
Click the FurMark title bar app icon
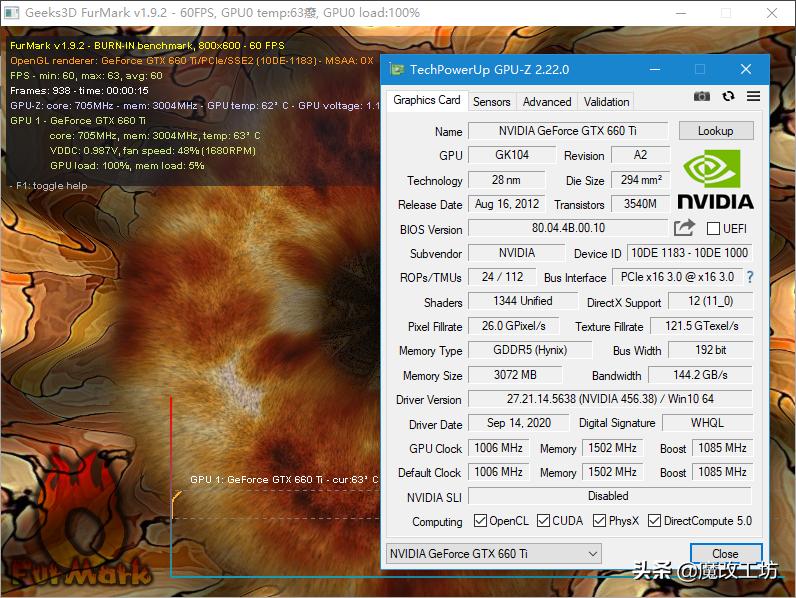click(x=13, y=13)
